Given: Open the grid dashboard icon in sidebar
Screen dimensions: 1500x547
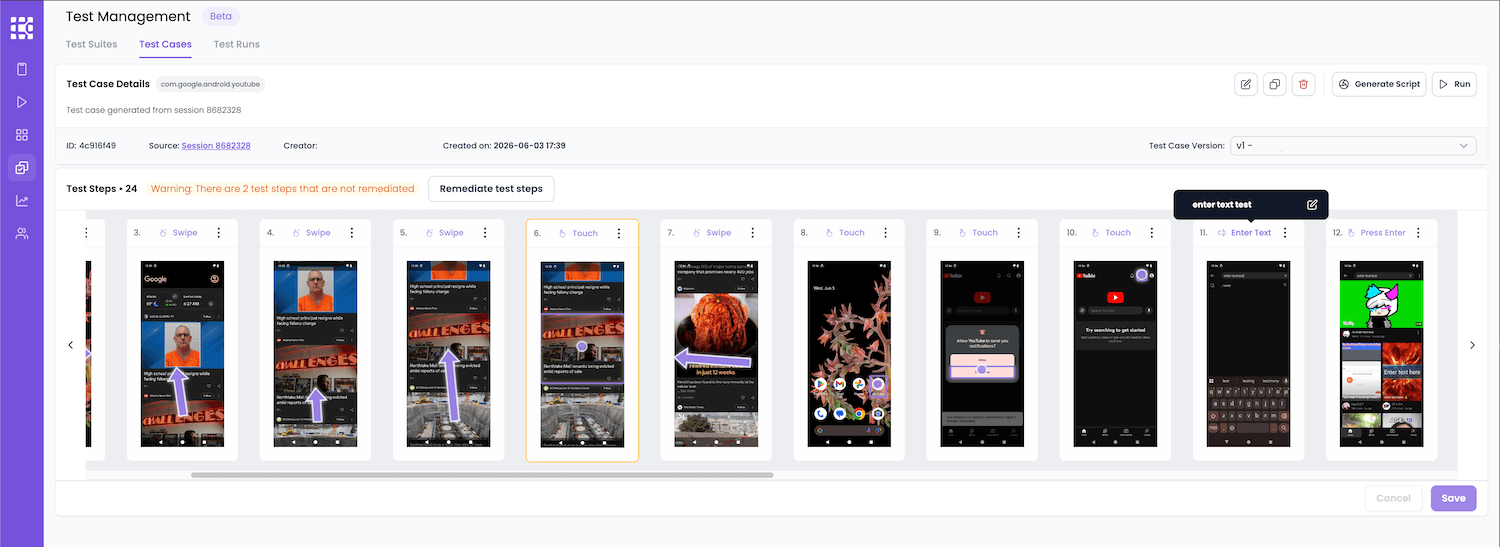Looking at the screenshot, I should click(22, 135).
